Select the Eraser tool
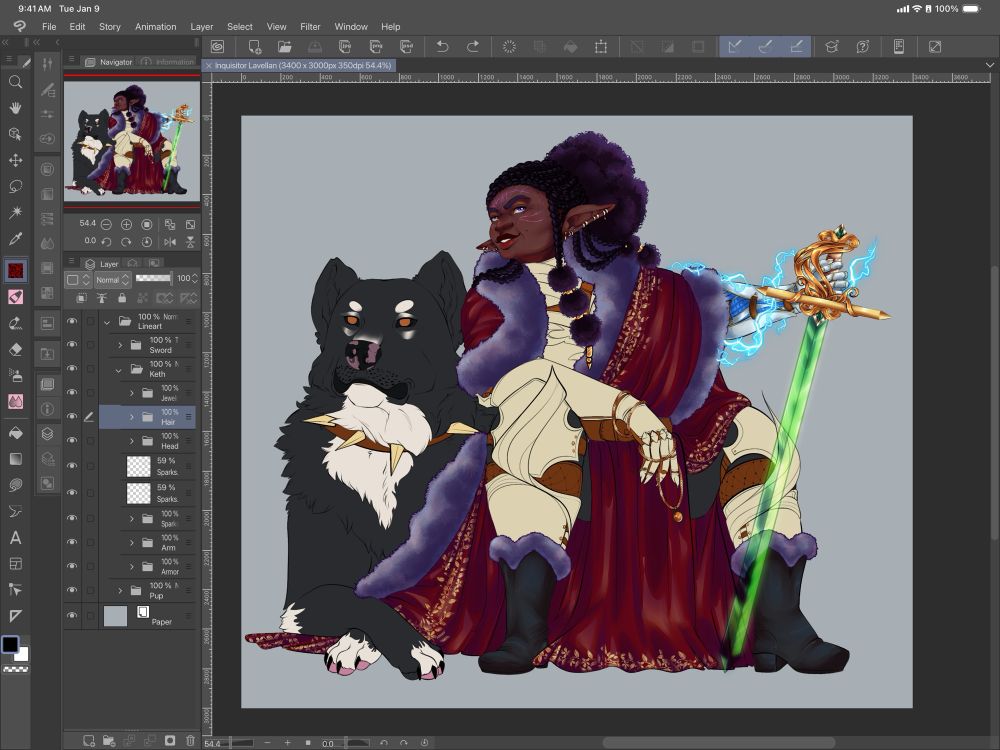 15,349
